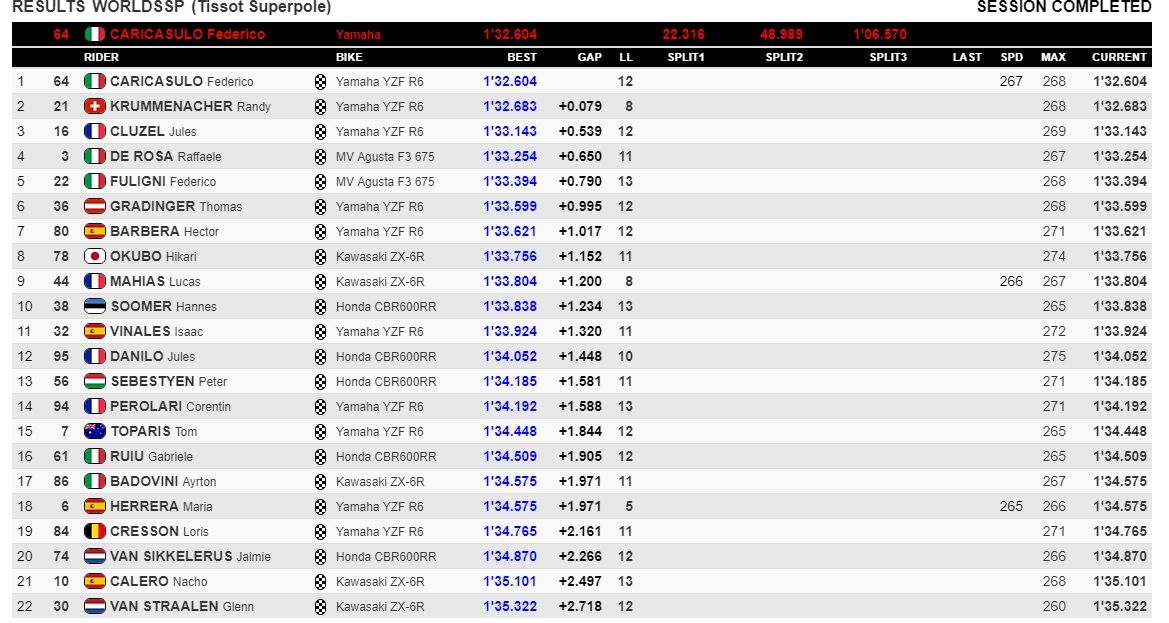Select rider name 'CALERO Nacho'
Viewport: 1169px width, 623px height.
[x=159, y=582]
